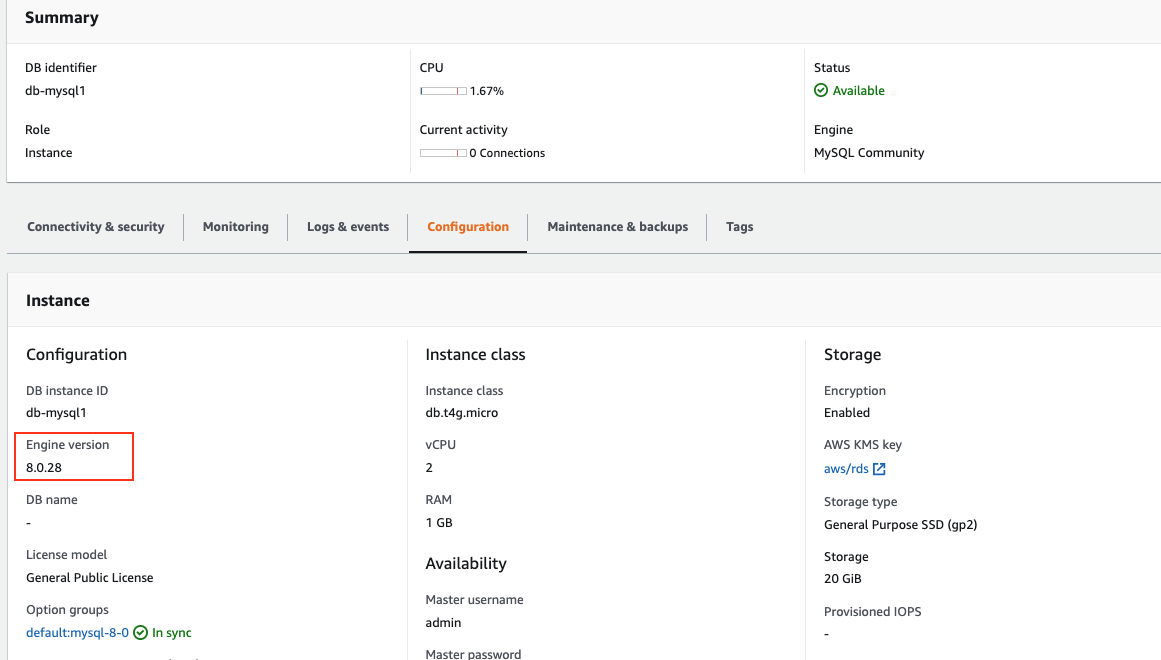
Task: Switch to the Monitoring tab
Action: 236,227
